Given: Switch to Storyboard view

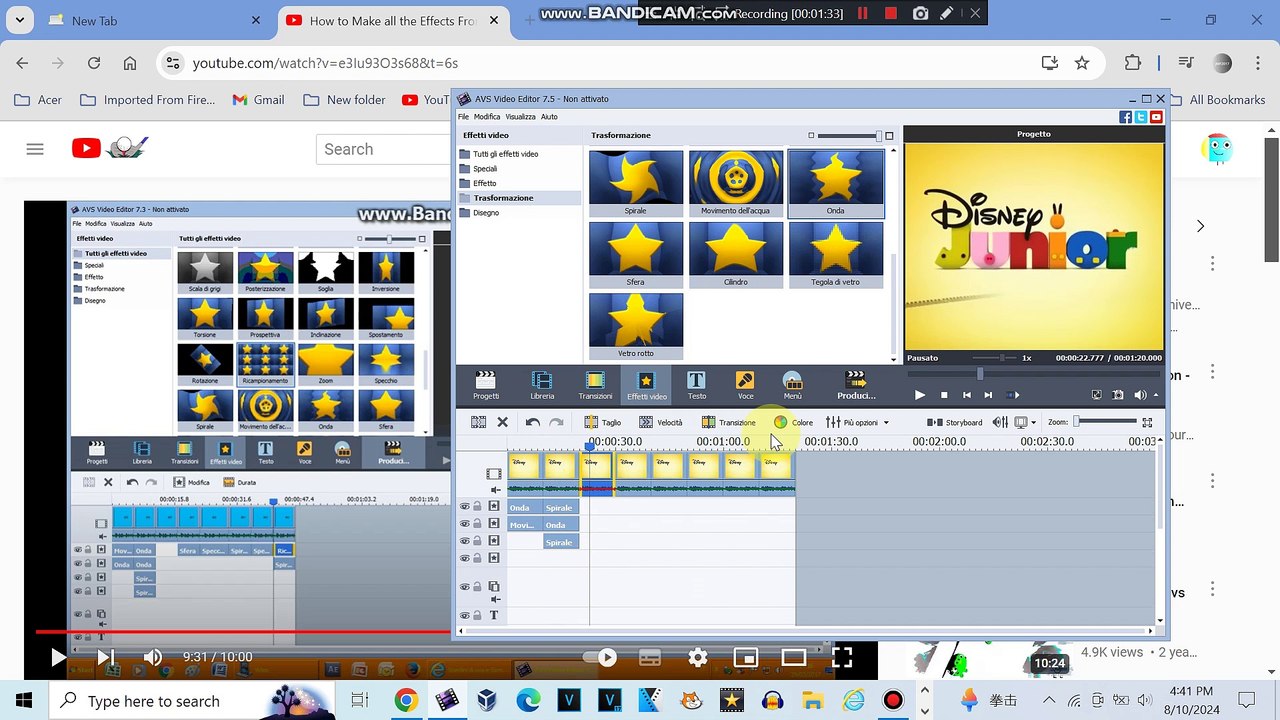Looking at the screenshot, I should coord(955,422).
